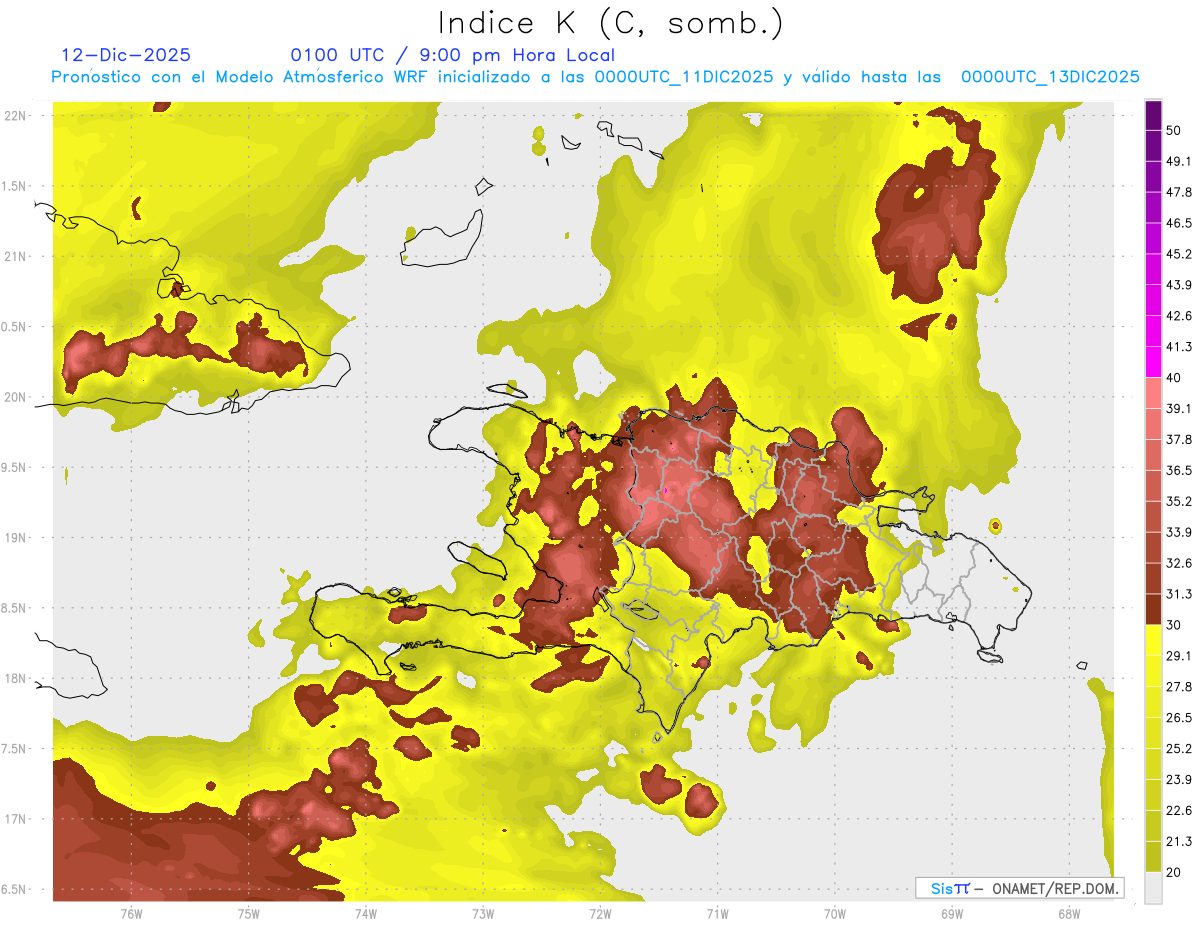Click the '19N' latitude label
Image resolution: width=1200 pixels, height=927 pixels.
coord(15,538)
